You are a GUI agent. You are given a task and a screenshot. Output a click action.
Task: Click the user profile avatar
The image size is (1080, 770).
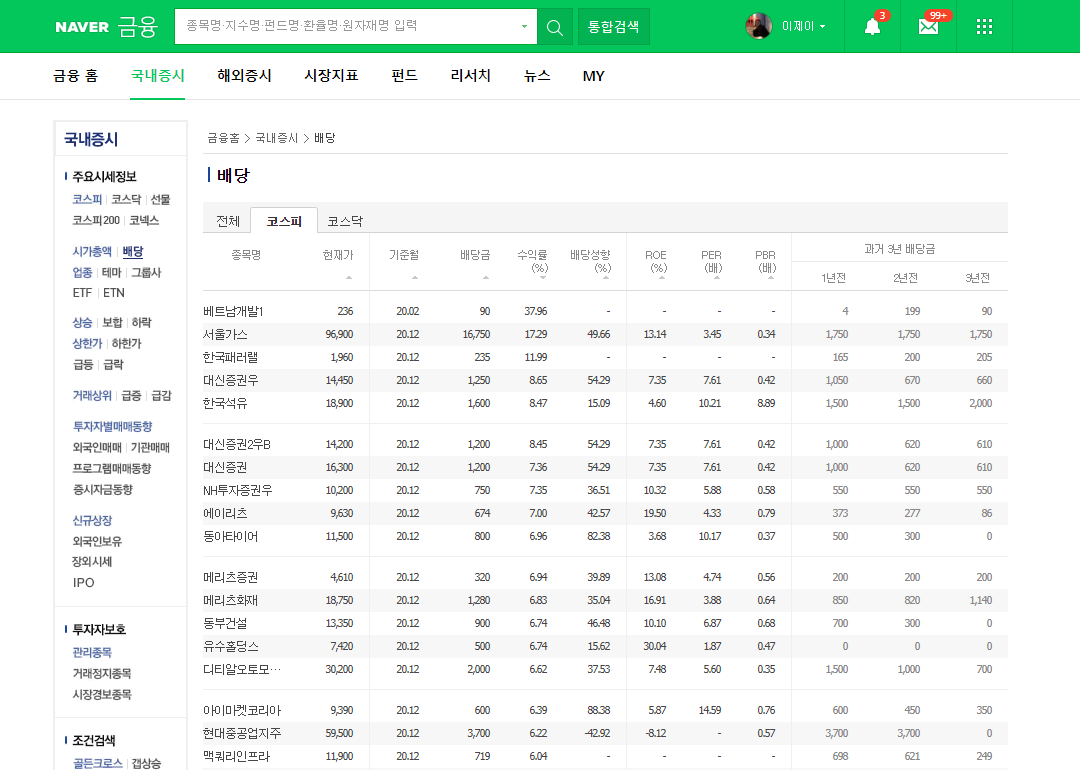point(758,26)
